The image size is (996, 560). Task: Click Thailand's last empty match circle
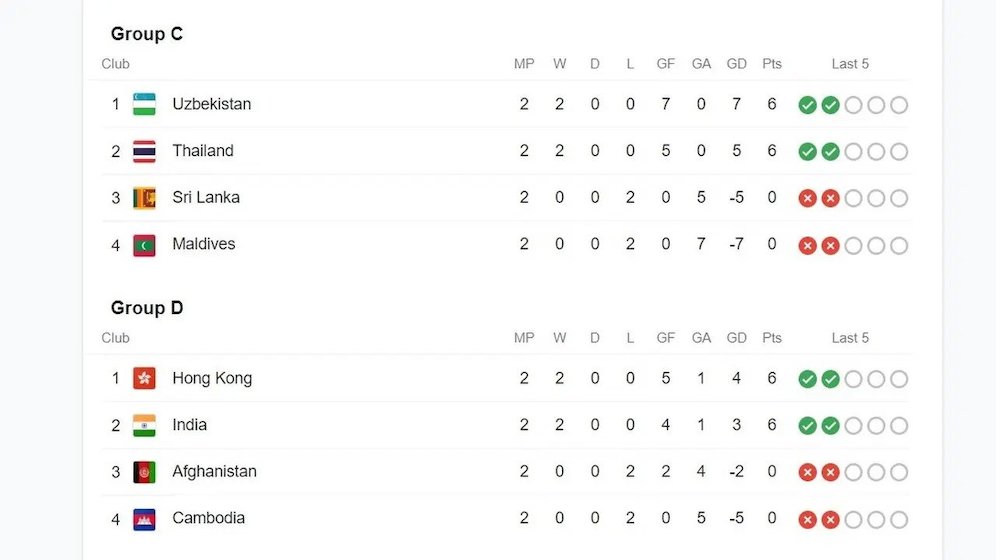[899, 152]
